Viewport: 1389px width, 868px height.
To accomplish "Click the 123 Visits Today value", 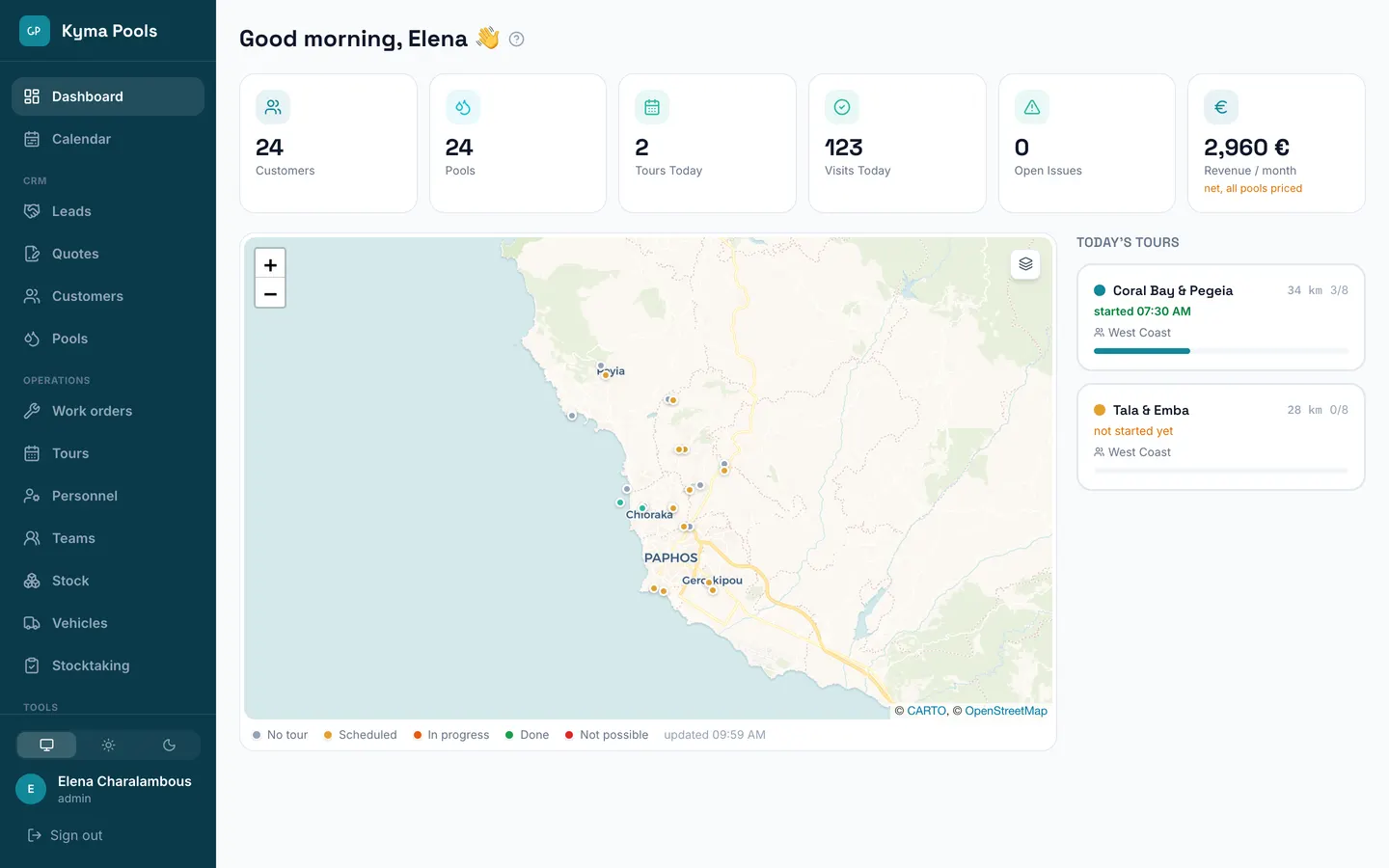I will click(x=844, y=148).
